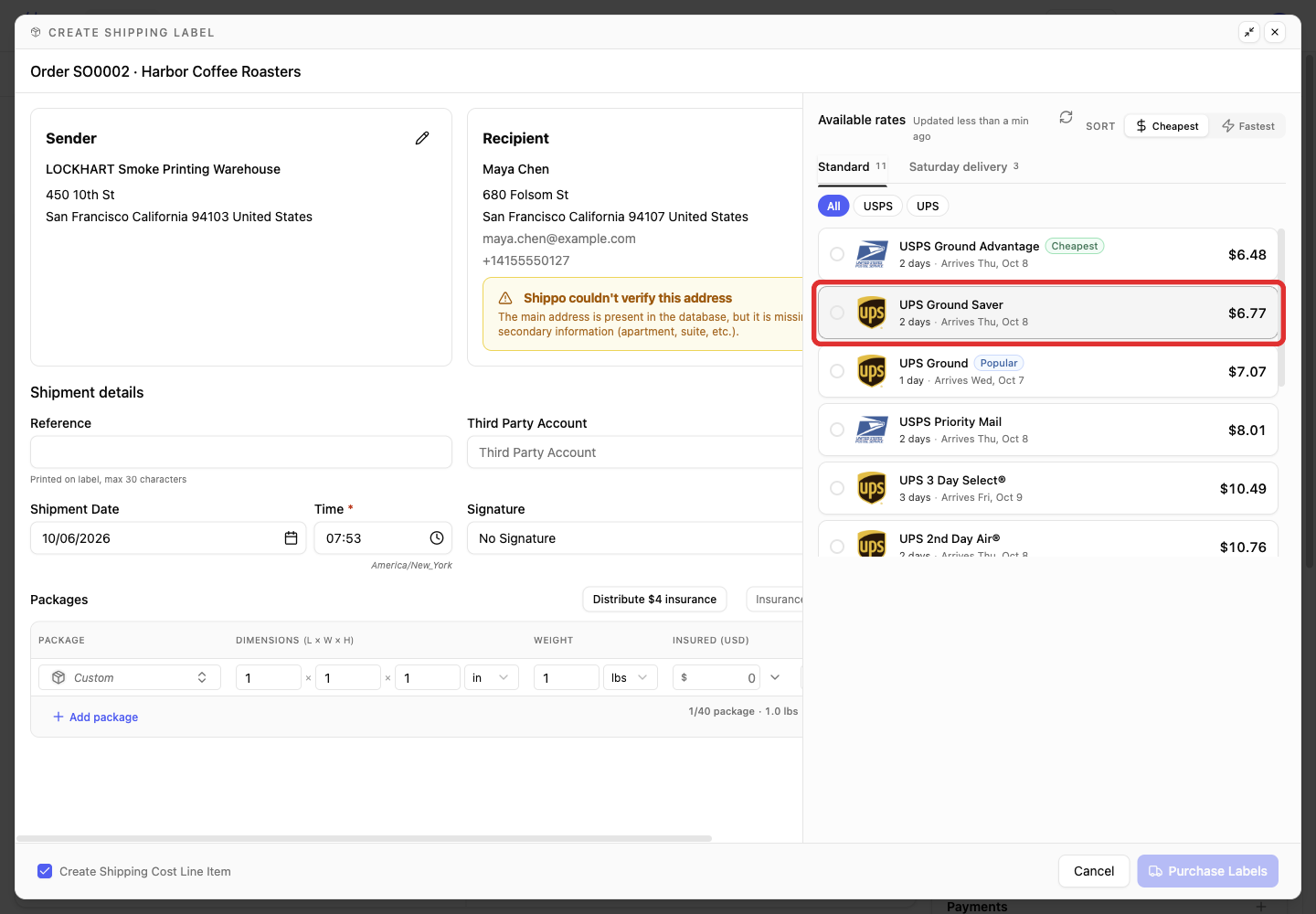
Task: Edit sender address with pencil icon
Action: click(x=422, y=138)
